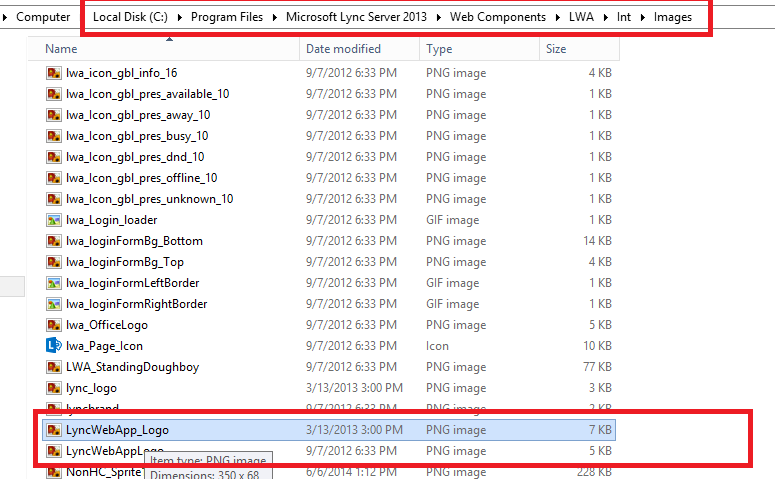775x479 pixels.
Task: Click the lwa_icon_gbl_info_16 file icon
Action: [54, 73]
